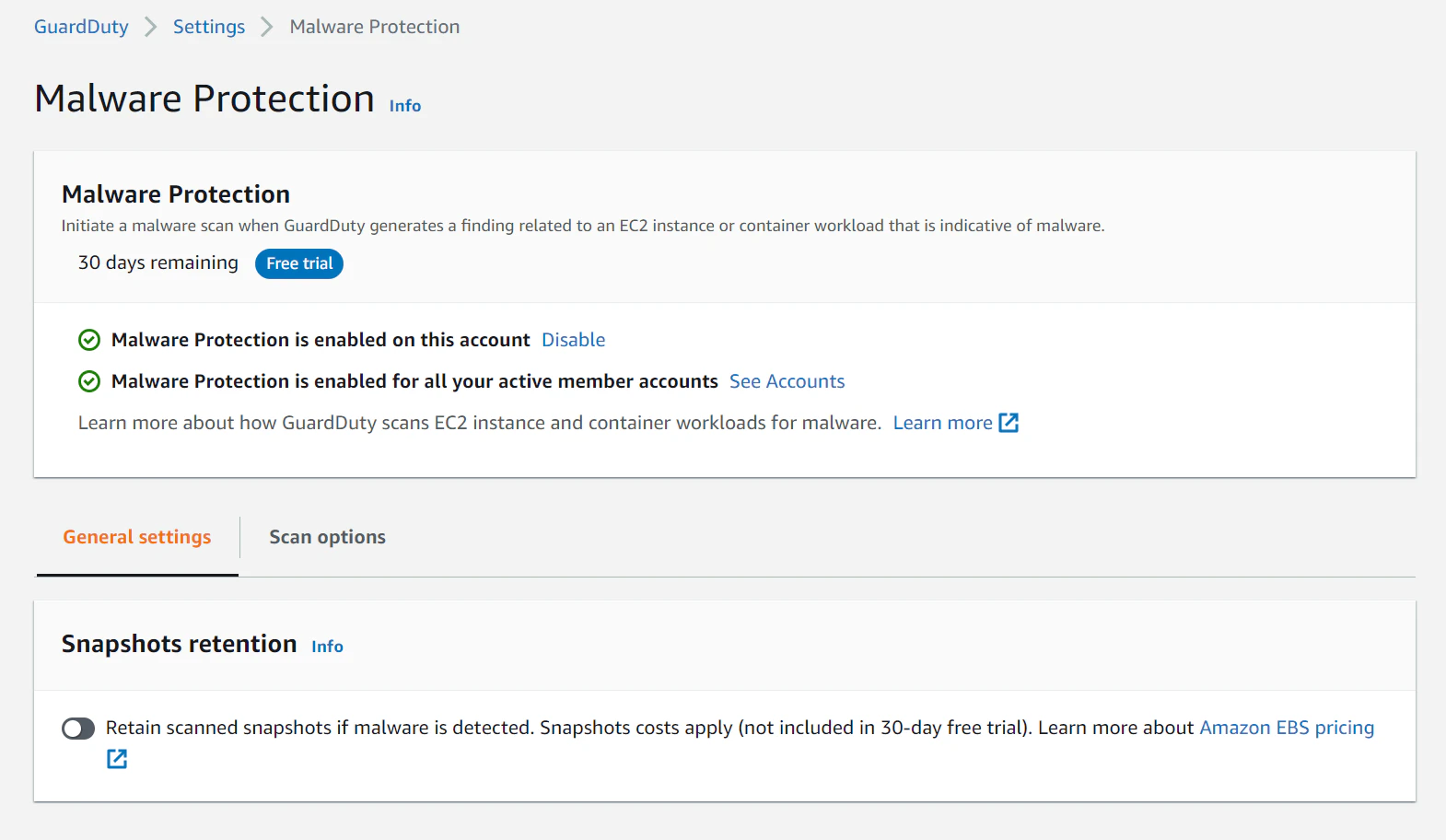This screenshot has height=840, width=1446.
Task: Open Info next to Snapshots retention
Action: coord(327,647)
